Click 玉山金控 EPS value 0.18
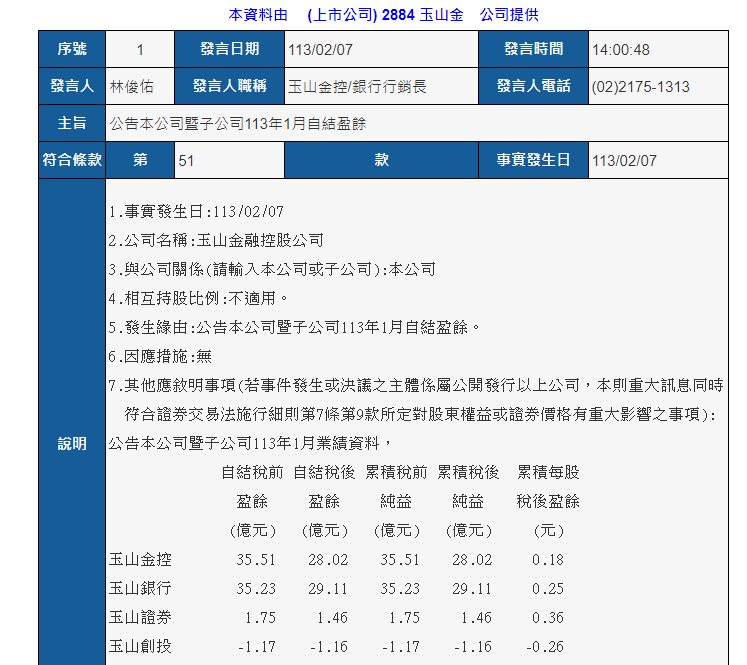The width and height of the screenshot is (747, 665). point(548,560)
